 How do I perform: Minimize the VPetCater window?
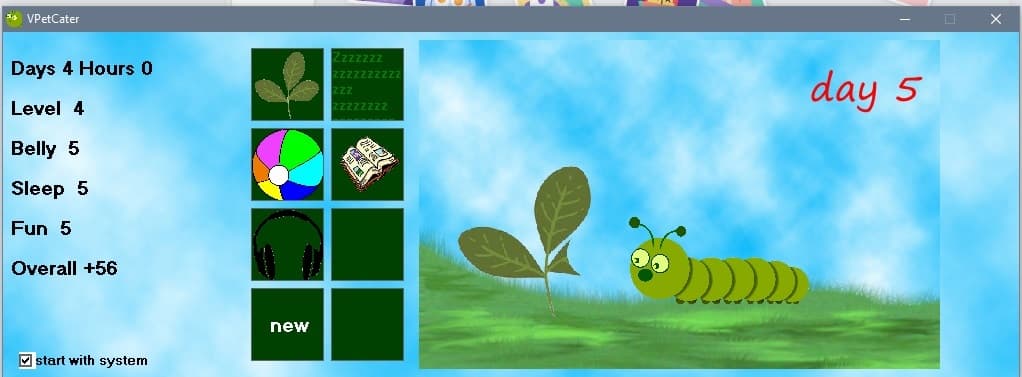point(905,20)
